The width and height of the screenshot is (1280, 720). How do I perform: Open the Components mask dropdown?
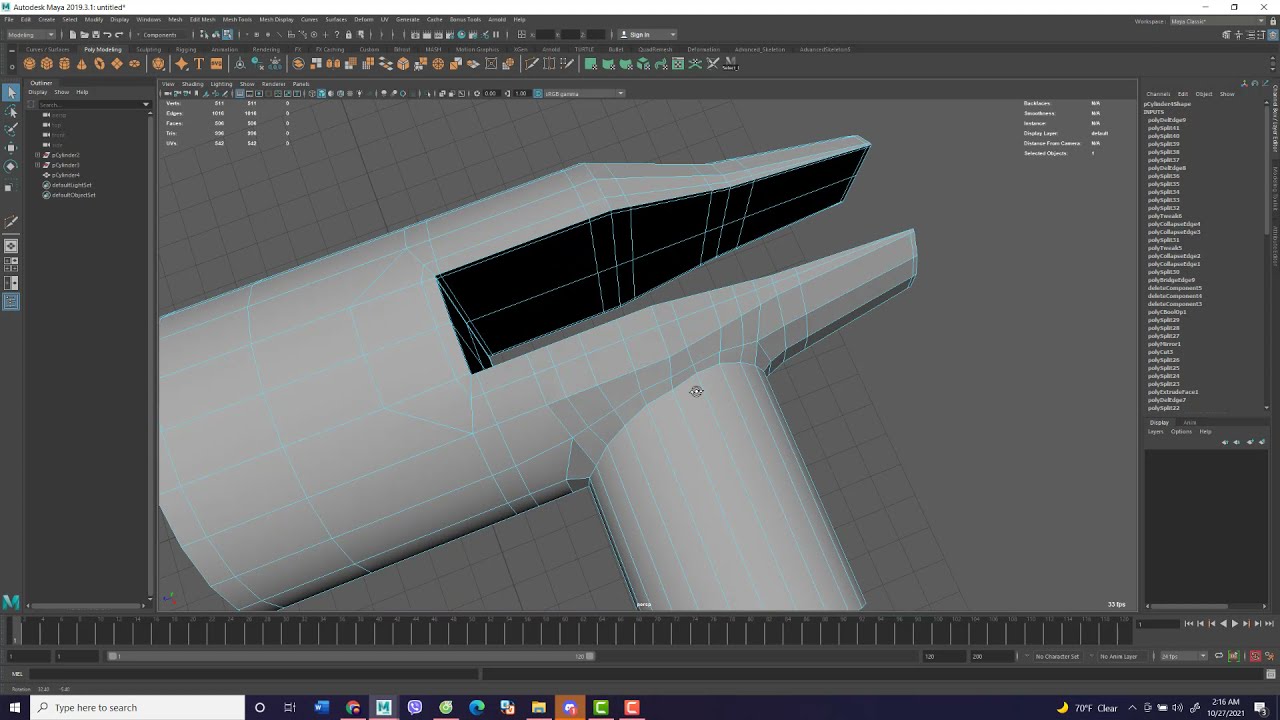[x=163, y=35]
